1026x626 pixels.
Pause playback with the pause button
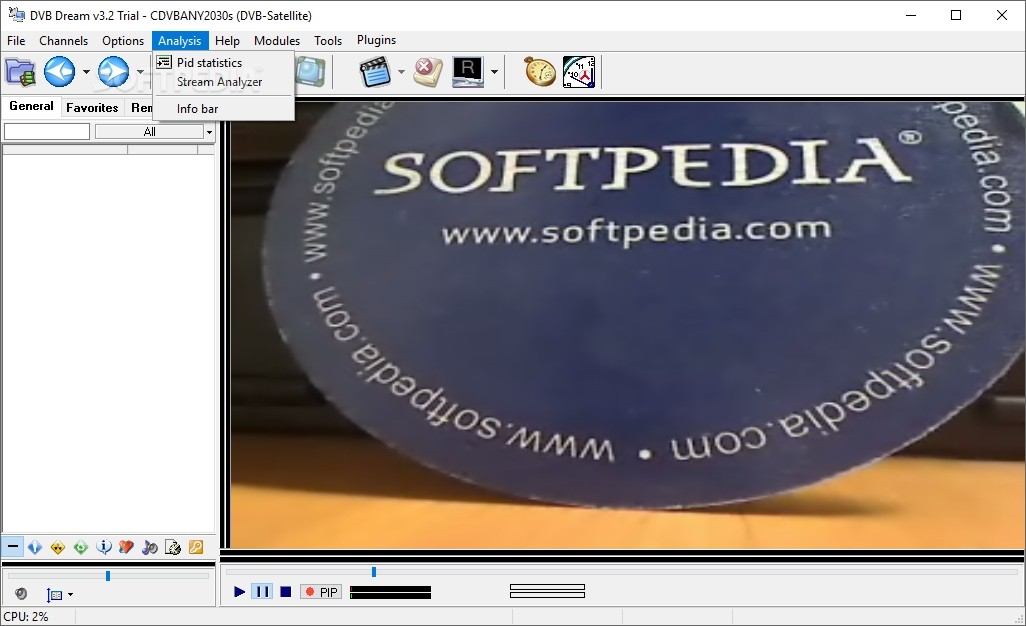262,591
